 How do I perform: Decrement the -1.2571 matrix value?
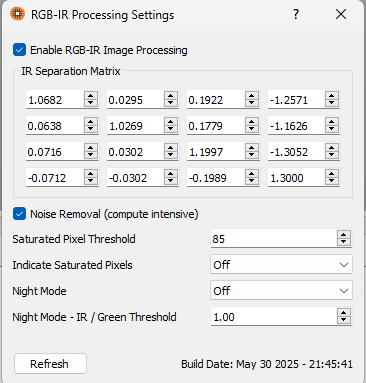click(331, 103)
